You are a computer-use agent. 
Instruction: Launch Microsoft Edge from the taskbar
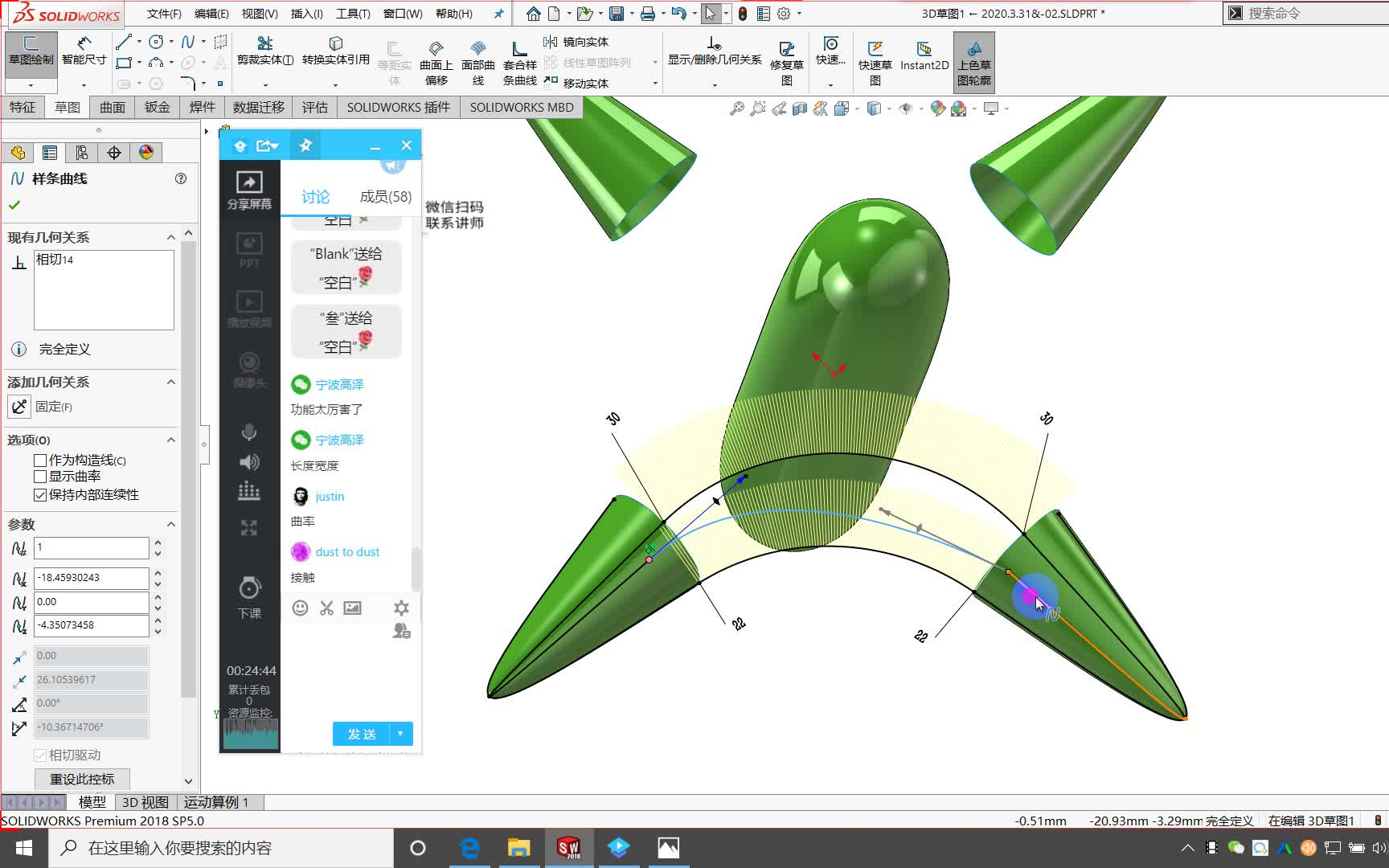pyautogui.click(x=469, y=848)
